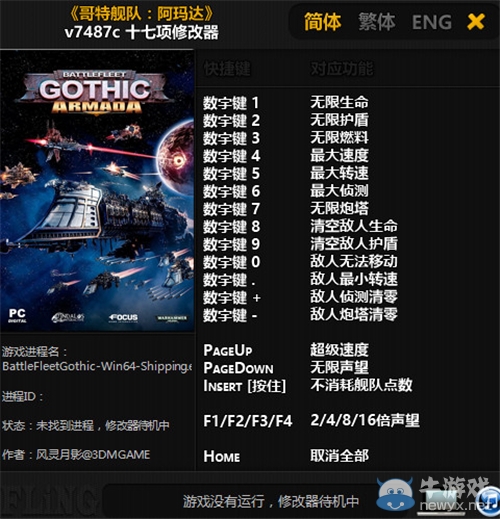The width and height of the screenshot is (500, 519).
Task: Select the 无限护盾 cheat row
Action: point(339,120)
